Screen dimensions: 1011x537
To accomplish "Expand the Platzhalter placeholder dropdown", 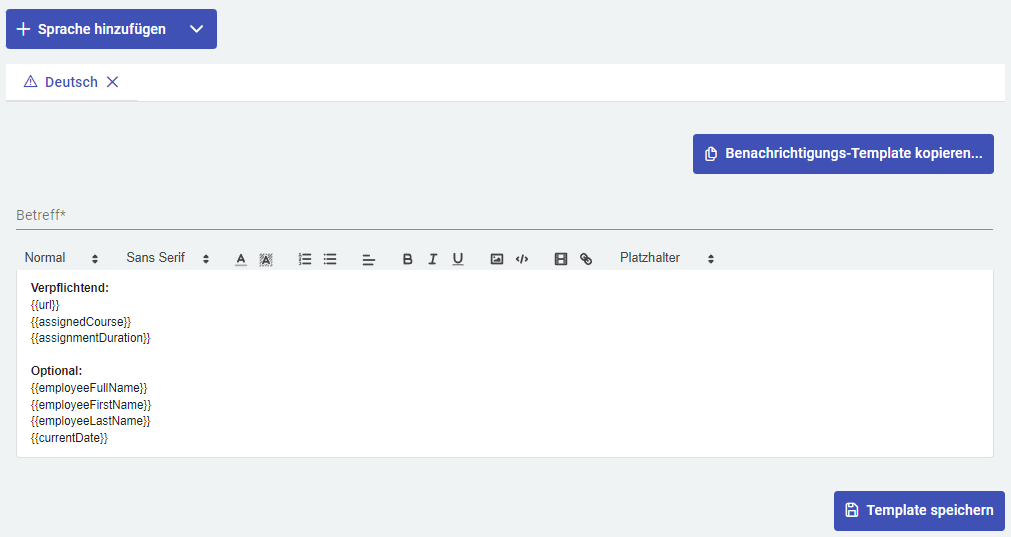I will (x=667, y=258).
